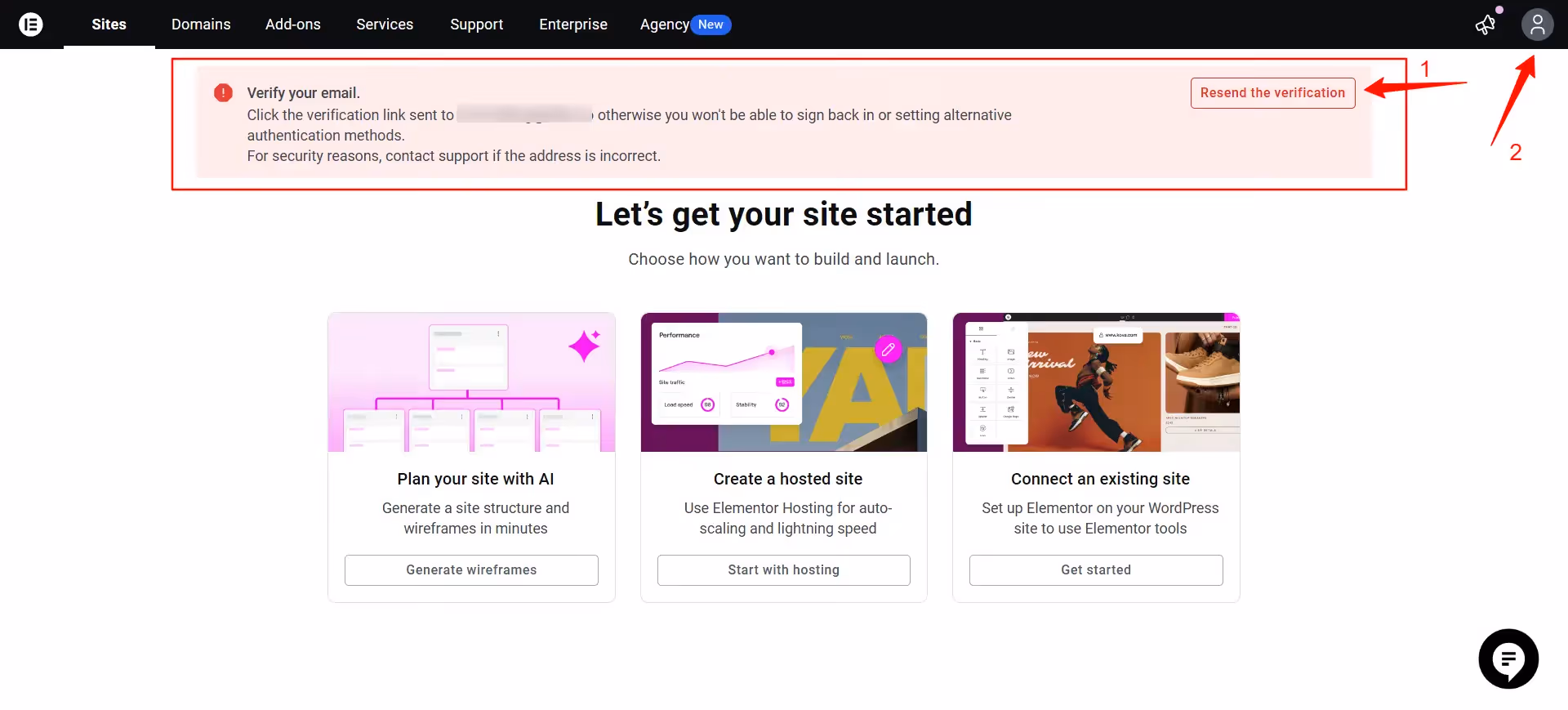Screen dimensions: 1568x710
Task: Open the Services menu item
Action: pos(385,25)
